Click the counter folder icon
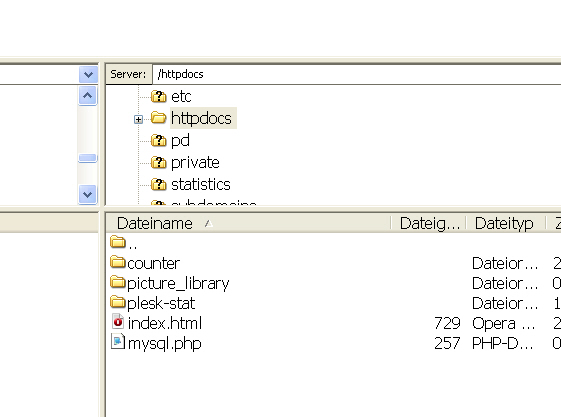 pos(118,263)
